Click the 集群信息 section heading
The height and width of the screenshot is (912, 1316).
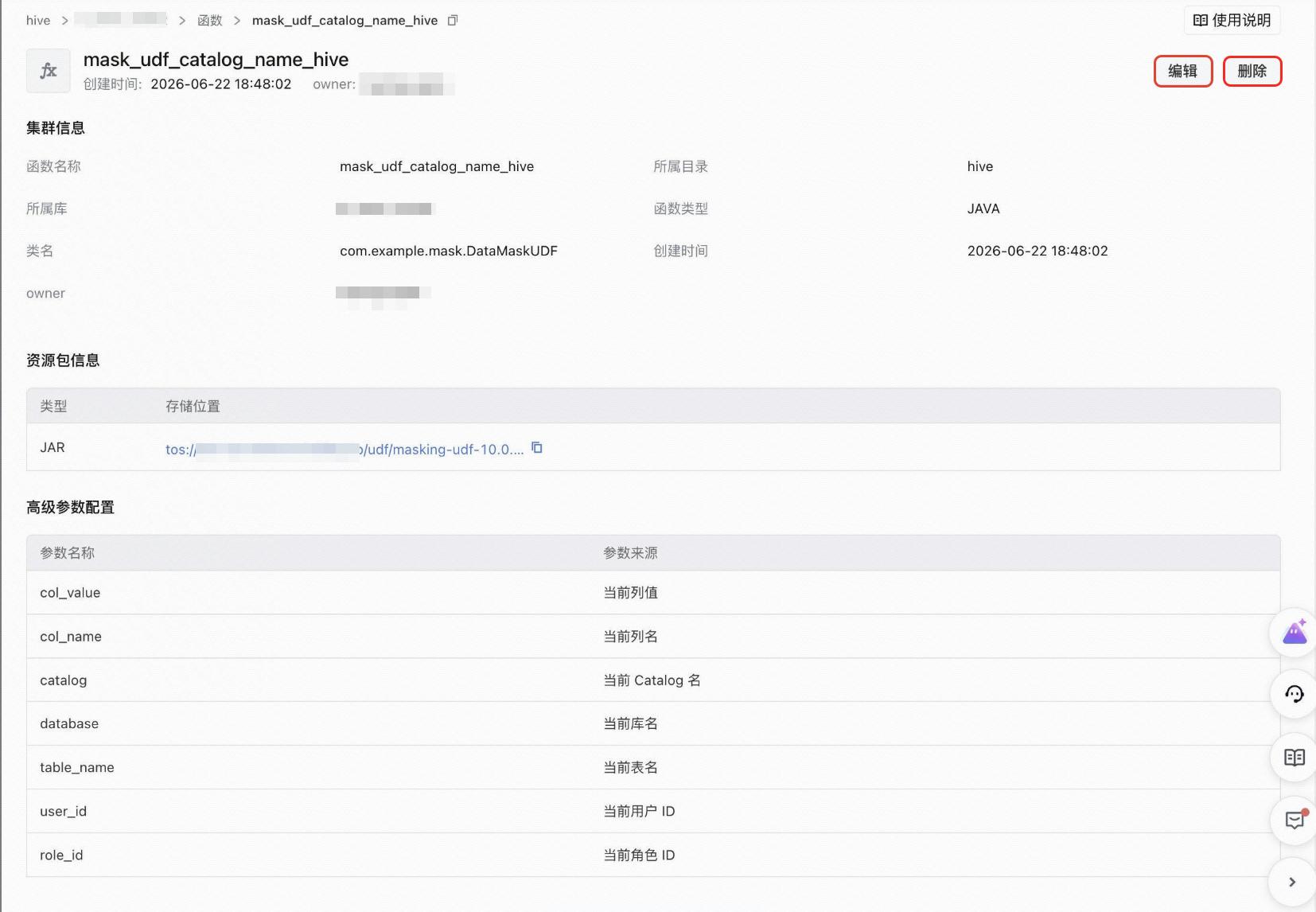click(56, 128)
